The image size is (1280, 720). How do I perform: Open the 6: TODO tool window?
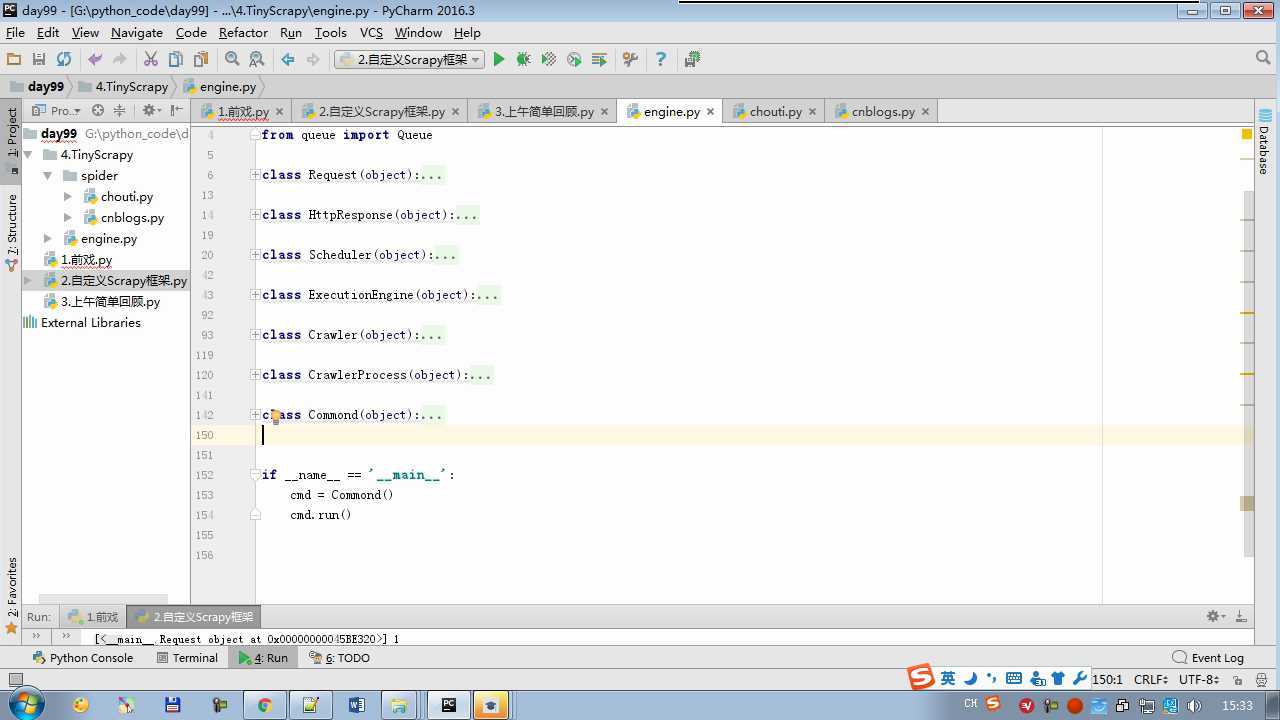pyautogui.click(x=339, y=658)
